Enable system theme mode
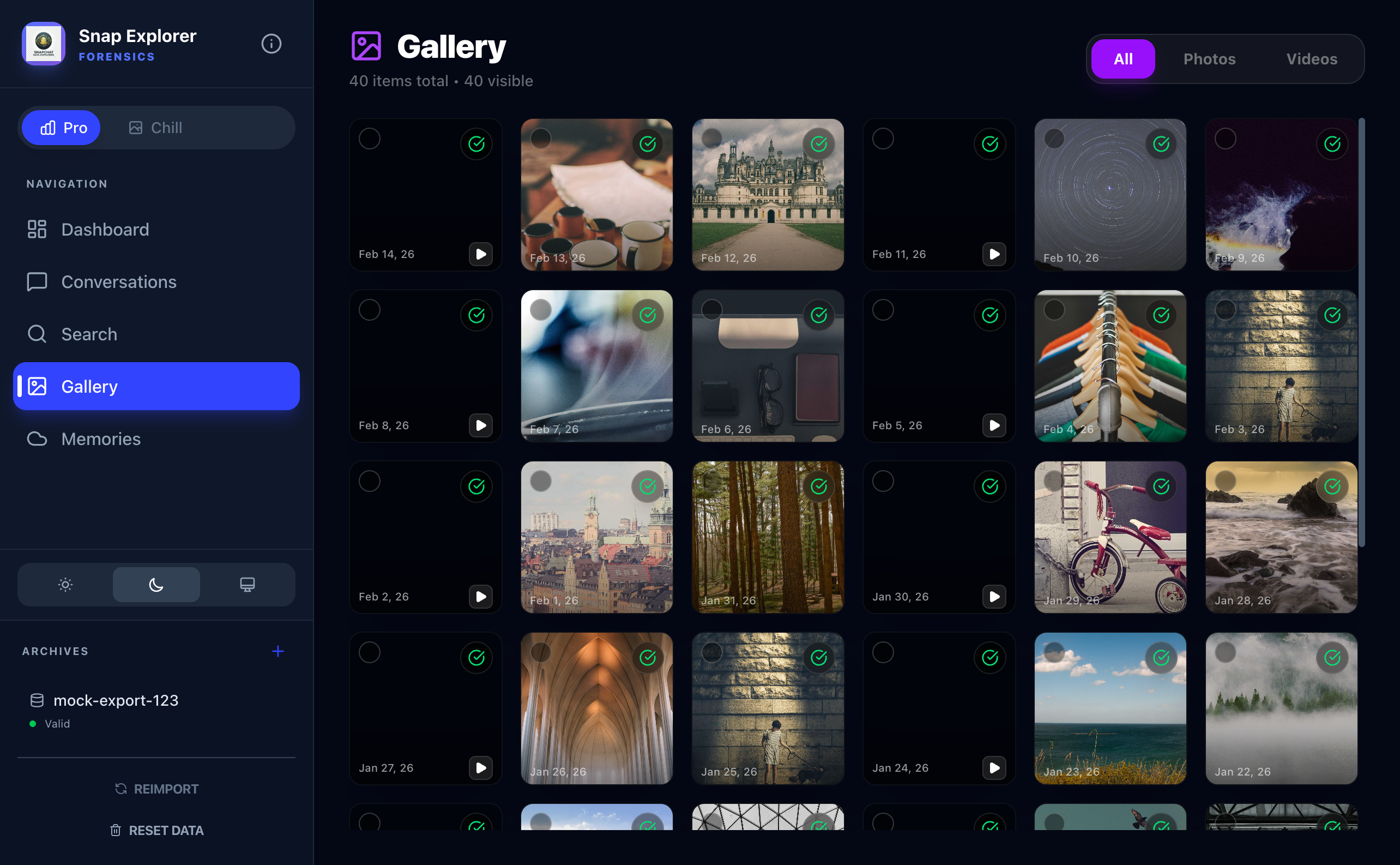This screenshot has width=1400, height=865. 248,584
